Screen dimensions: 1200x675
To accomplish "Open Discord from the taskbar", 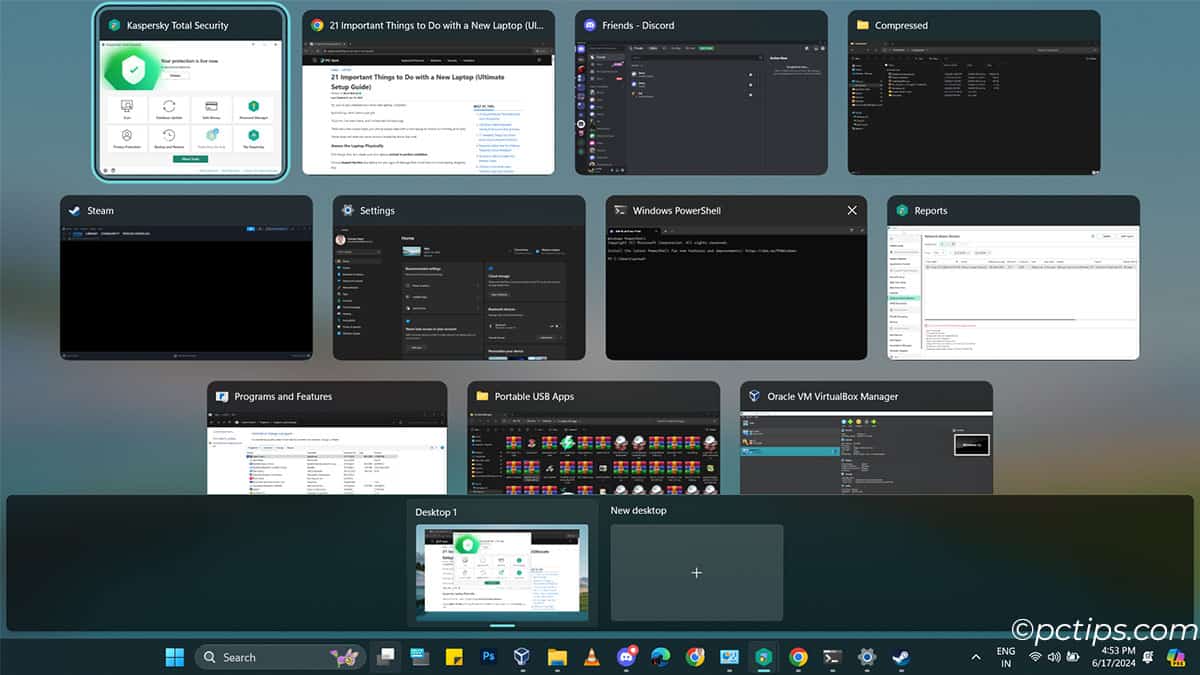I will click(x=626, y=657).
